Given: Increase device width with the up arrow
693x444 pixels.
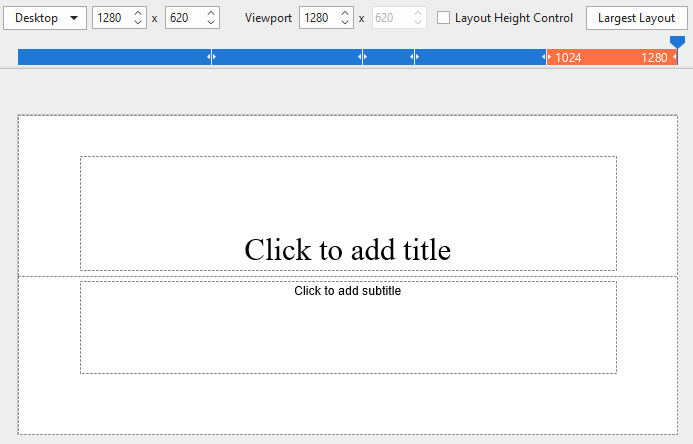Looking at the screenshot, I should pyautogui.click(x=137, y=13).
